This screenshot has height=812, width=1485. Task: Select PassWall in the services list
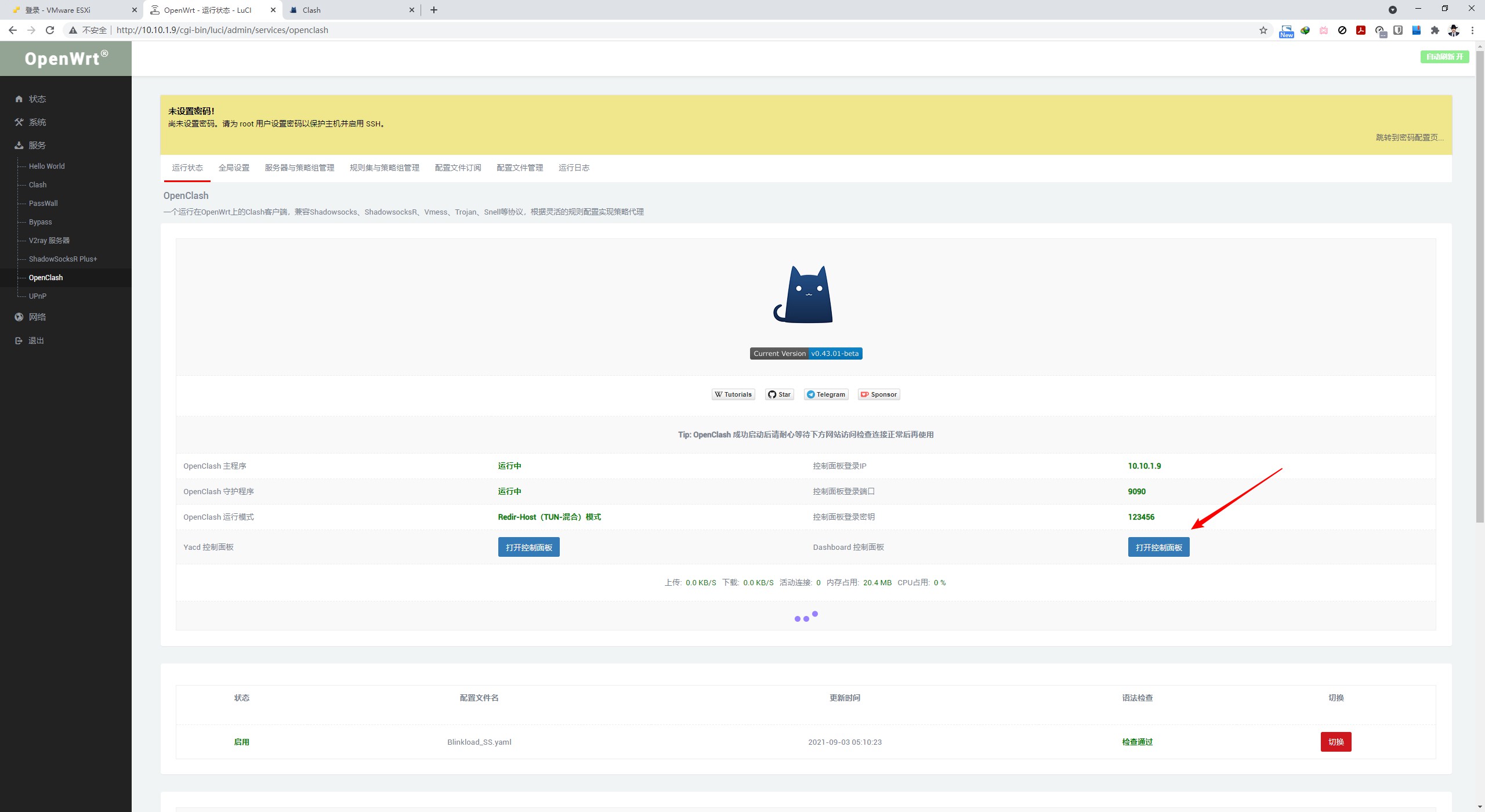click(x=44, y=204)
